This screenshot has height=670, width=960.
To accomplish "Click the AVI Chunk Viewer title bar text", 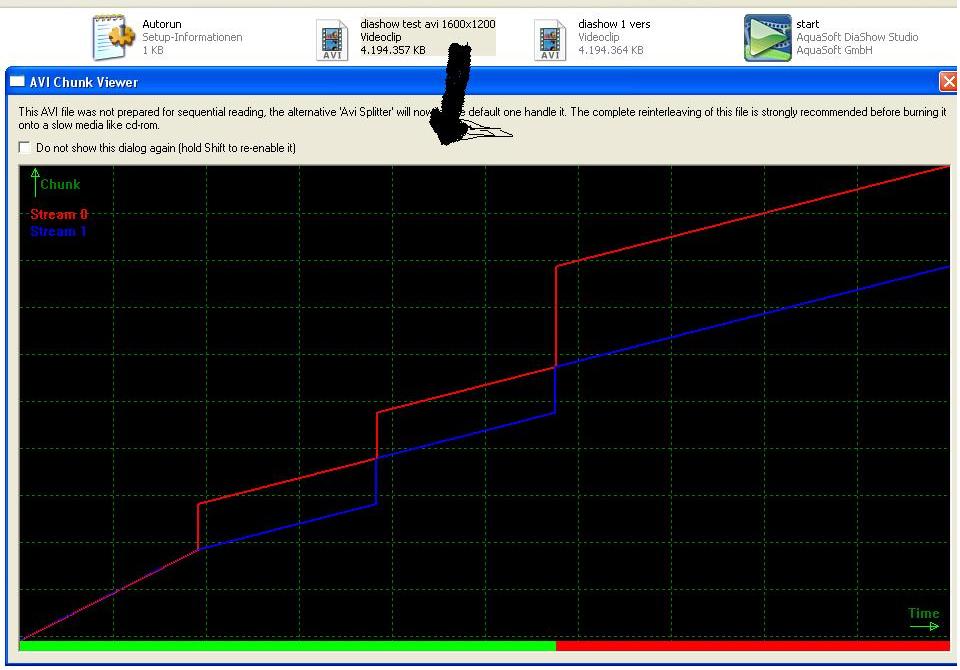I will pos(84,82).
